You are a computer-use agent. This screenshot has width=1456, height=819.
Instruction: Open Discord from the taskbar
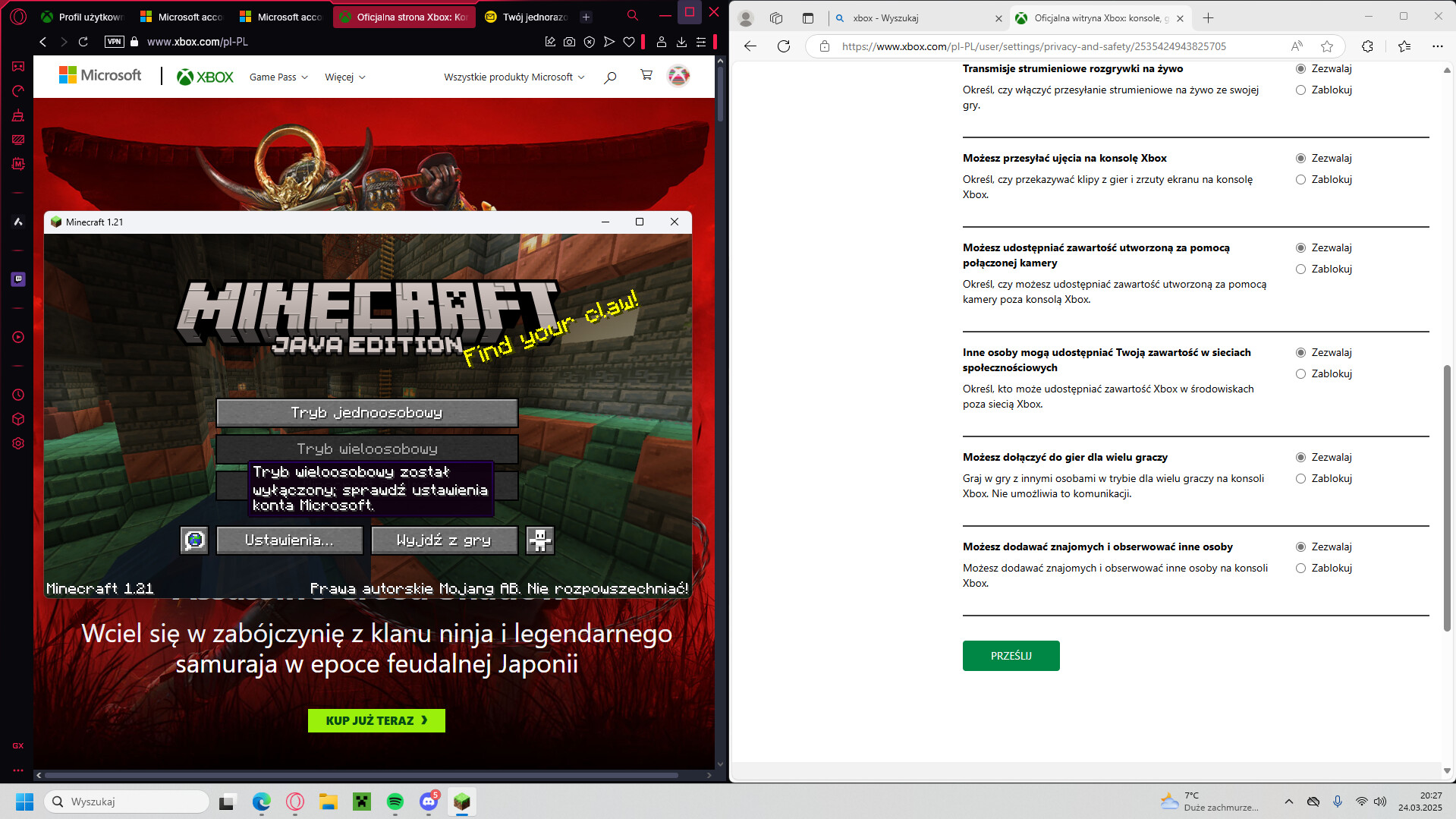[429, 802]
